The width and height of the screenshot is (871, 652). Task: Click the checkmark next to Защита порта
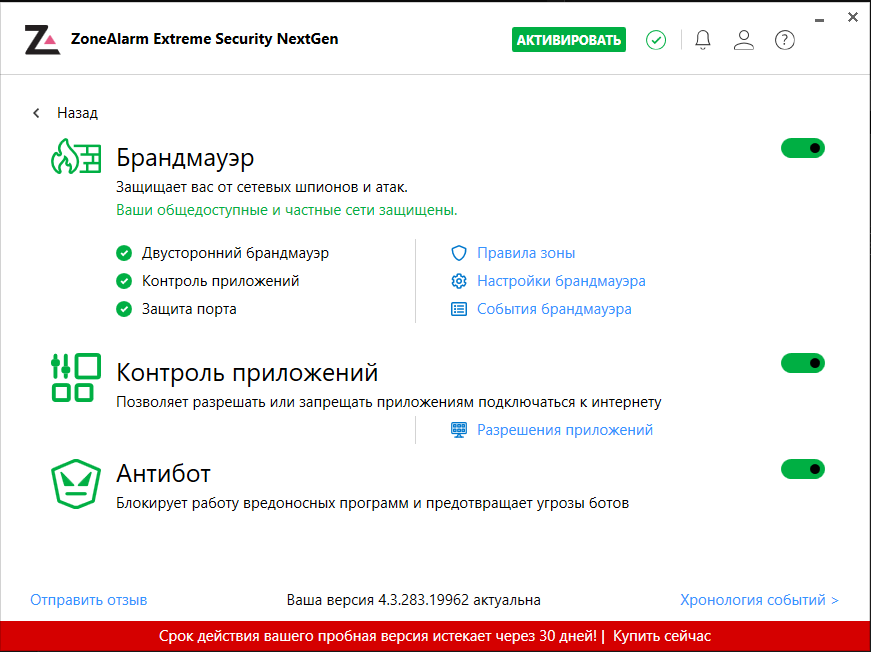(x=124, y=309)
